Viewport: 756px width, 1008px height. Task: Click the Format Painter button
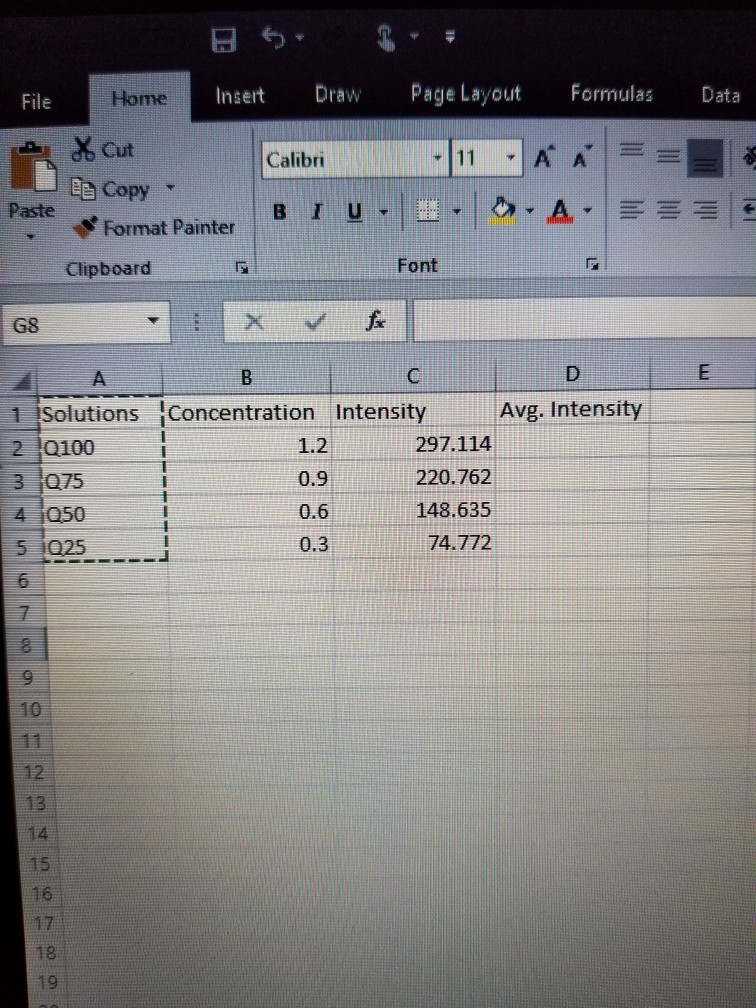pyautogui.click(x=154, y=227)
